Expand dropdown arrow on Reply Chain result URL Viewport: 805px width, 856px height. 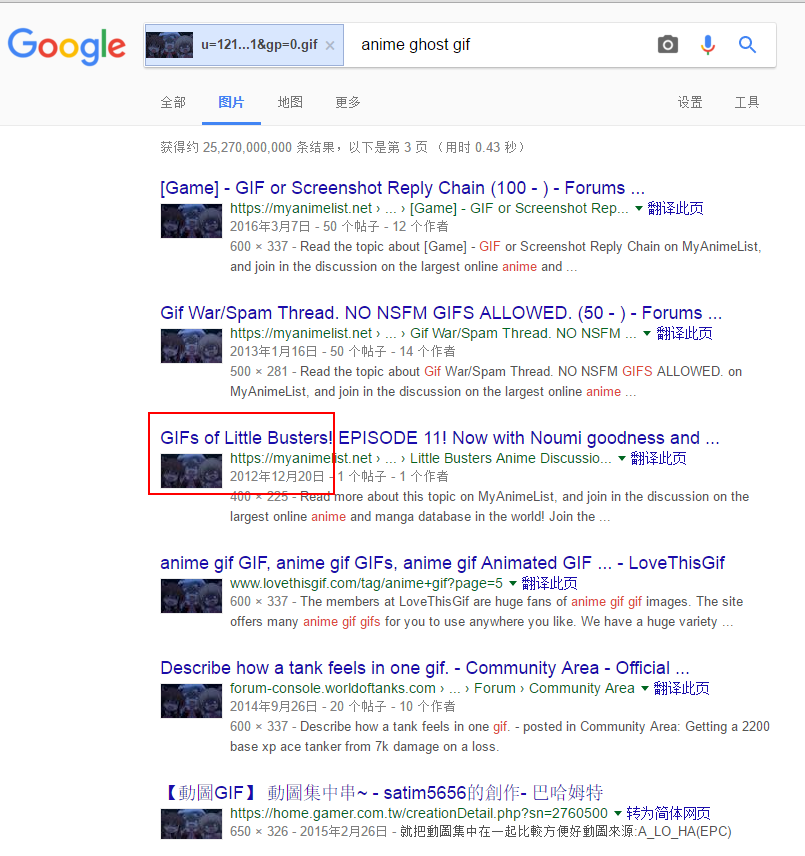(638, 209)
